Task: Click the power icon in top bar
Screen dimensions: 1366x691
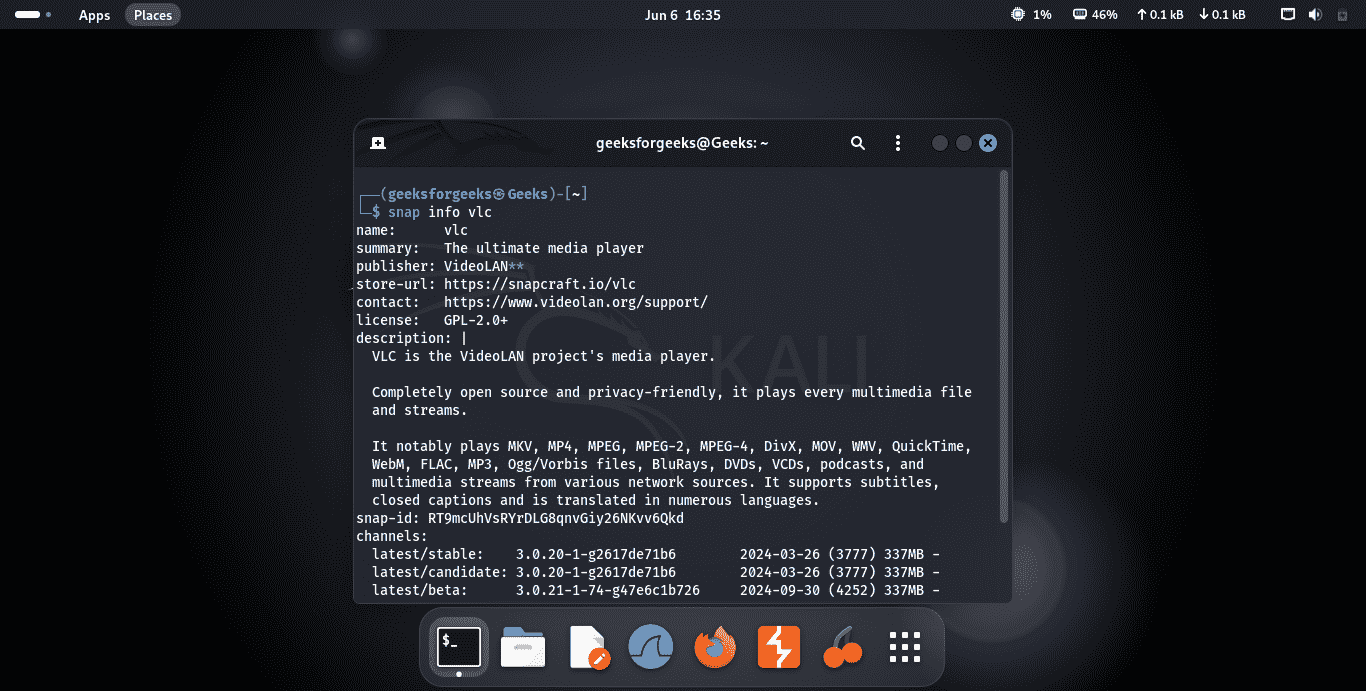Action: point(1342,15)
